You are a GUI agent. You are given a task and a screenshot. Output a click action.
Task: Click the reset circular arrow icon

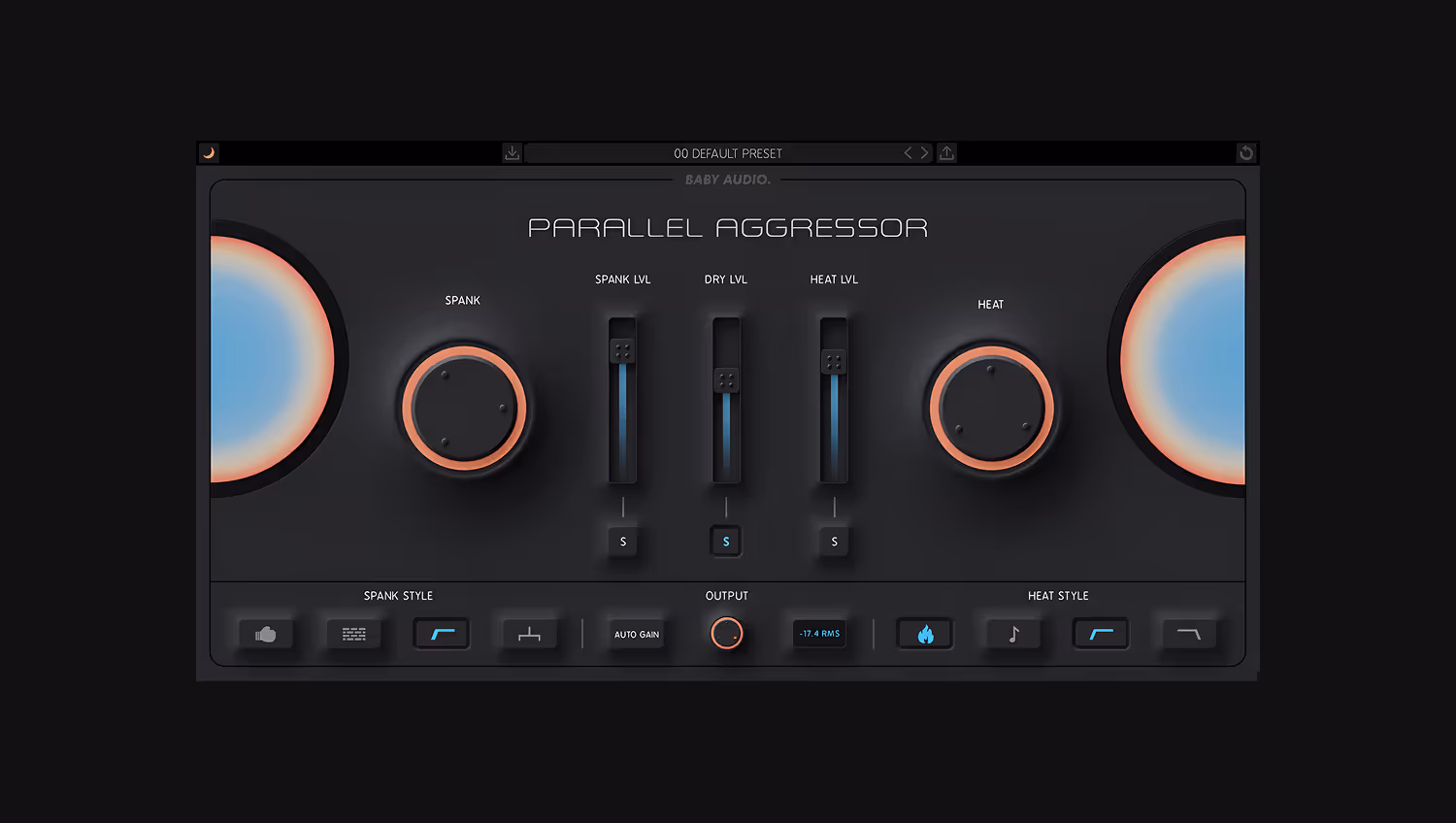(1246, 153)
